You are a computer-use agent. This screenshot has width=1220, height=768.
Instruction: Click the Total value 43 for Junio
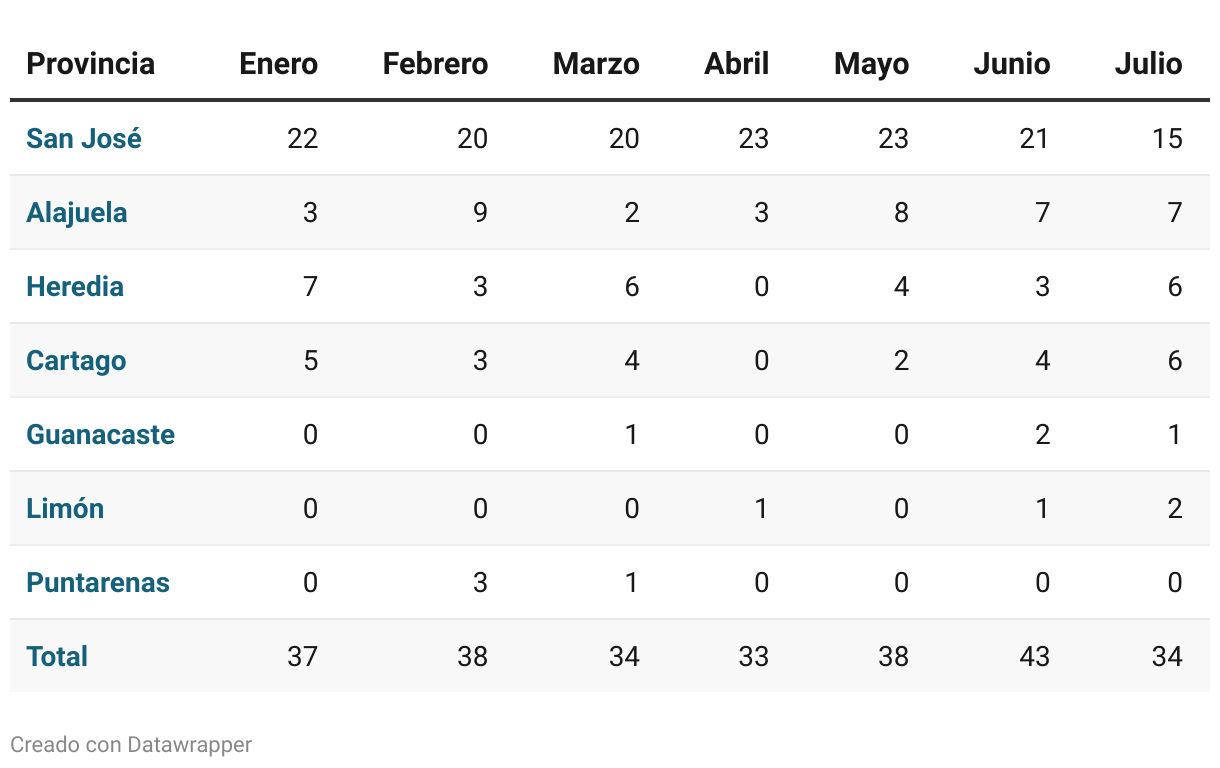pos(1034,656)
